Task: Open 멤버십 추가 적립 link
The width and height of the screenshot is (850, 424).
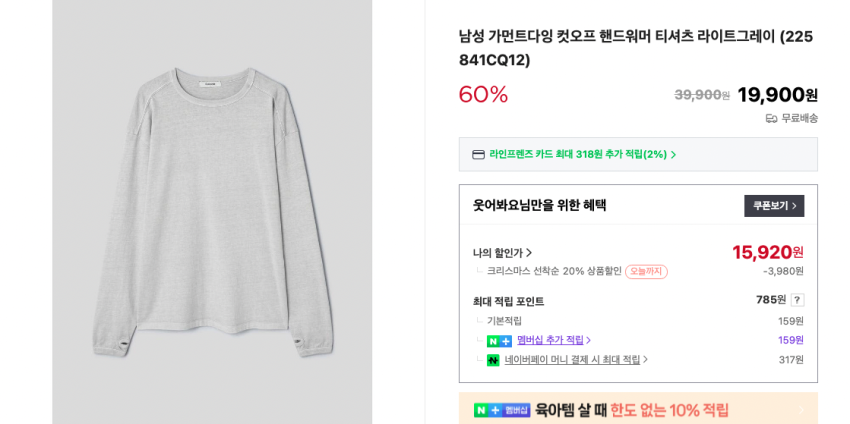Action: [x=550, y=340]
